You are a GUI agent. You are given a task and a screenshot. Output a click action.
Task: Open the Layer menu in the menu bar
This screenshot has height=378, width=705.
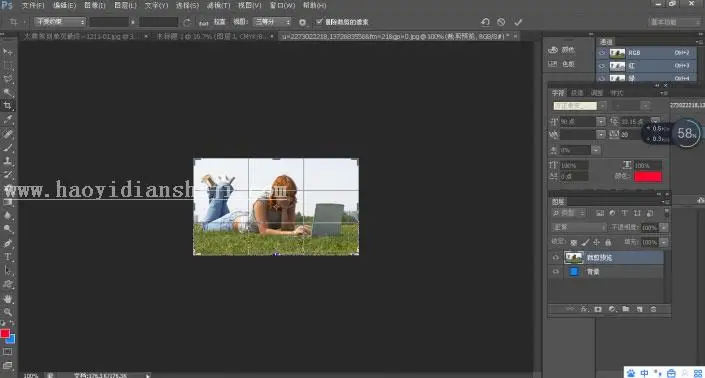tap(125, 5)
